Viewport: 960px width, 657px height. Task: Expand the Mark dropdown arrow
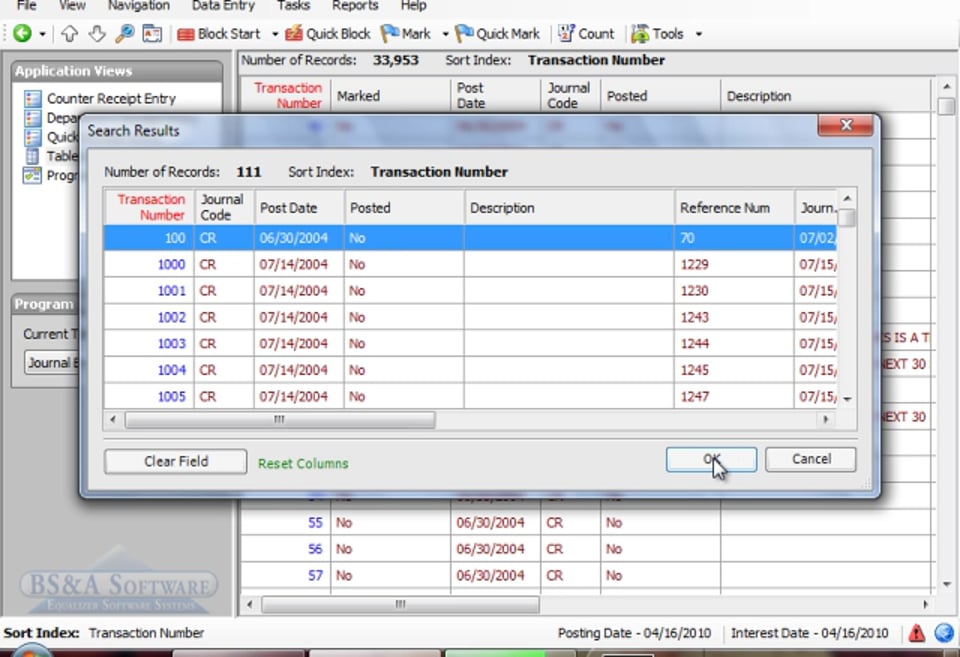tap(445, 34)
